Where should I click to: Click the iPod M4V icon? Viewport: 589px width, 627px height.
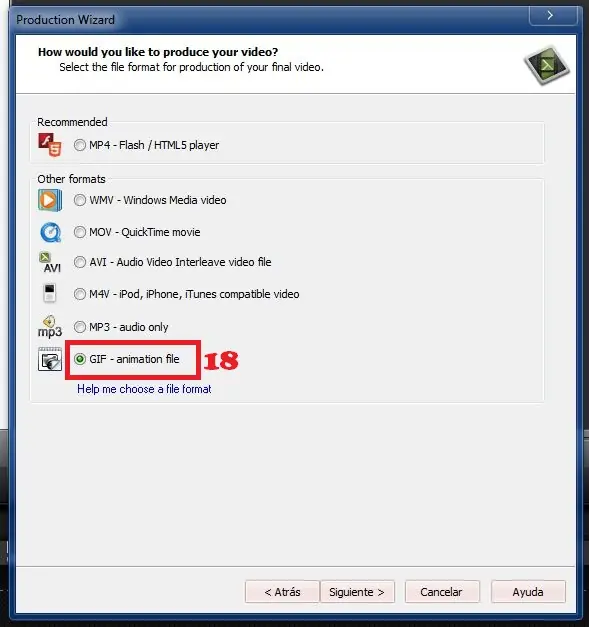point(50,294)
